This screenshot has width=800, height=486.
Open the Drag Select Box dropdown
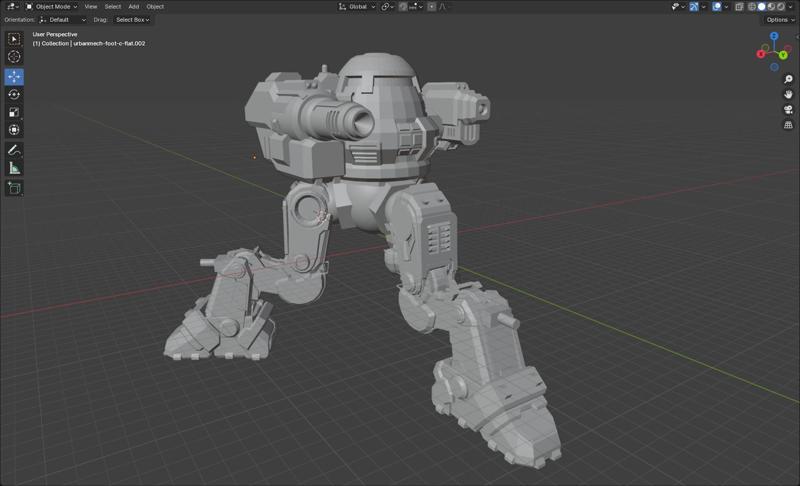pyautogui.click(x=132, y=20)
